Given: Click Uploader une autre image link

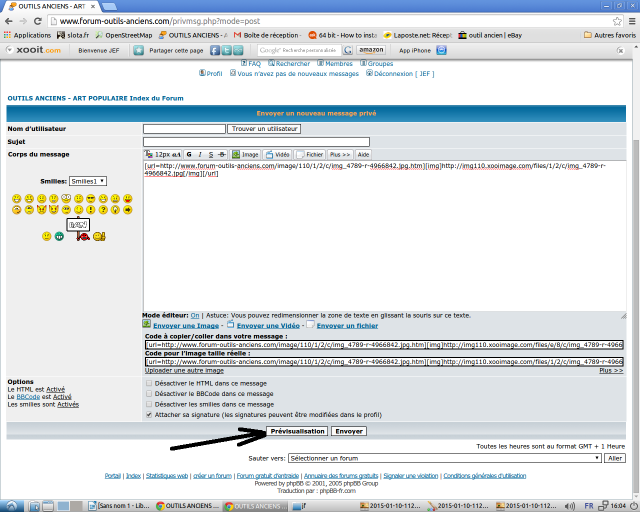Looking at the screenshot, I should tap(184, 370).
